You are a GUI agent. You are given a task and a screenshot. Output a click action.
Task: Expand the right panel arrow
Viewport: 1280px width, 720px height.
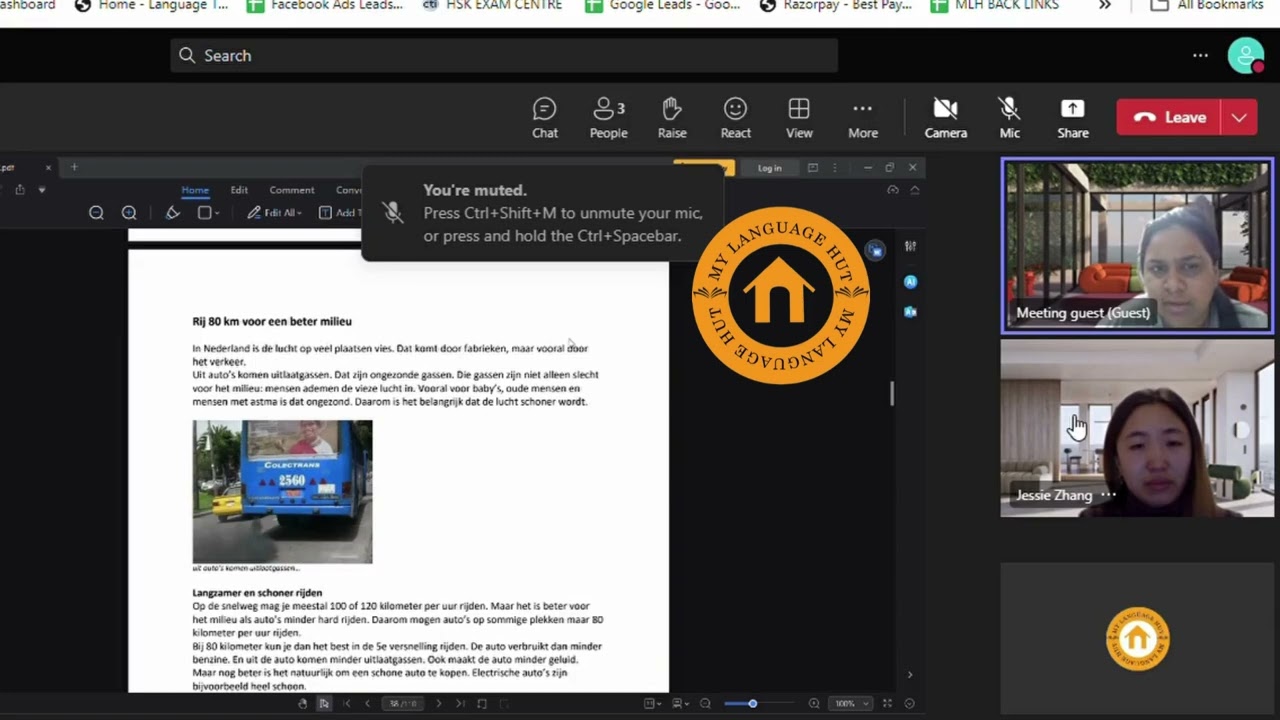909,675
